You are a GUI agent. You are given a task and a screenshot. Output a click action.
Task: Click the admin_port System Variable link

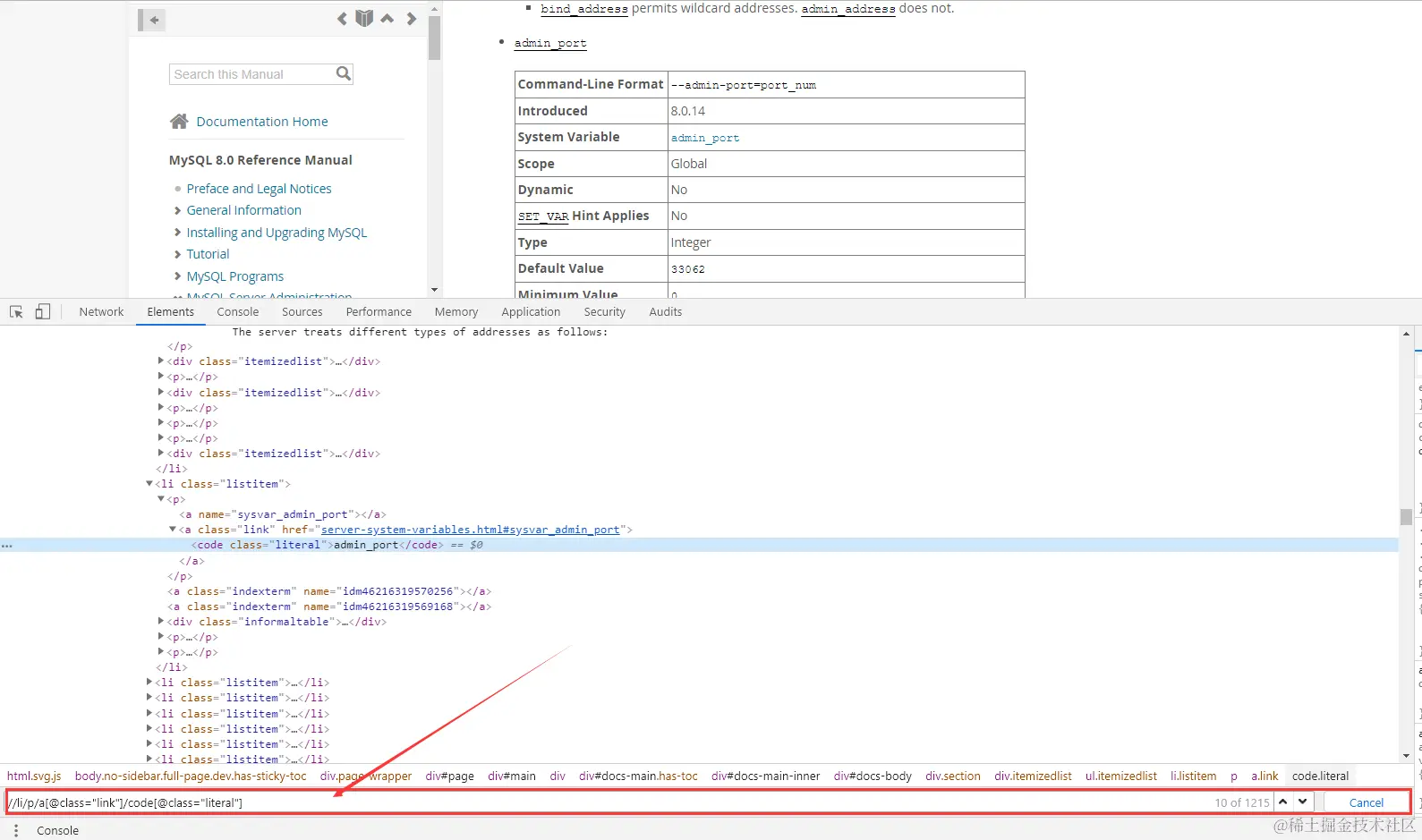point(705,138)
